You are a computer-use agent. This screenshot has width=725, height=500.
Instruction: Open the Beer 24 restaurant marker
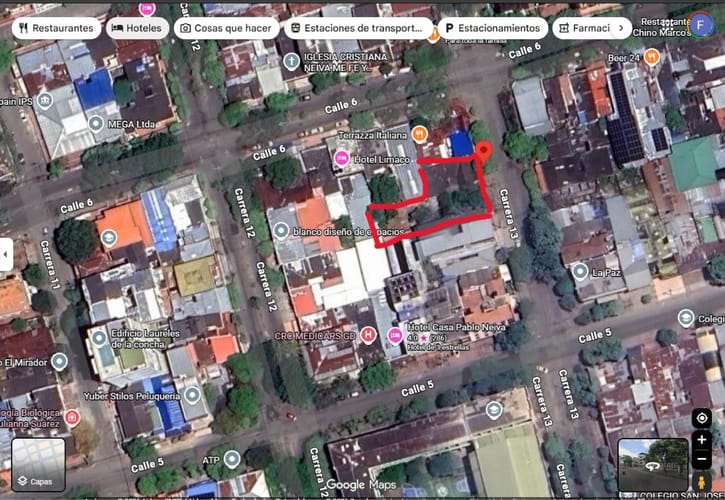tap(651, 57)
